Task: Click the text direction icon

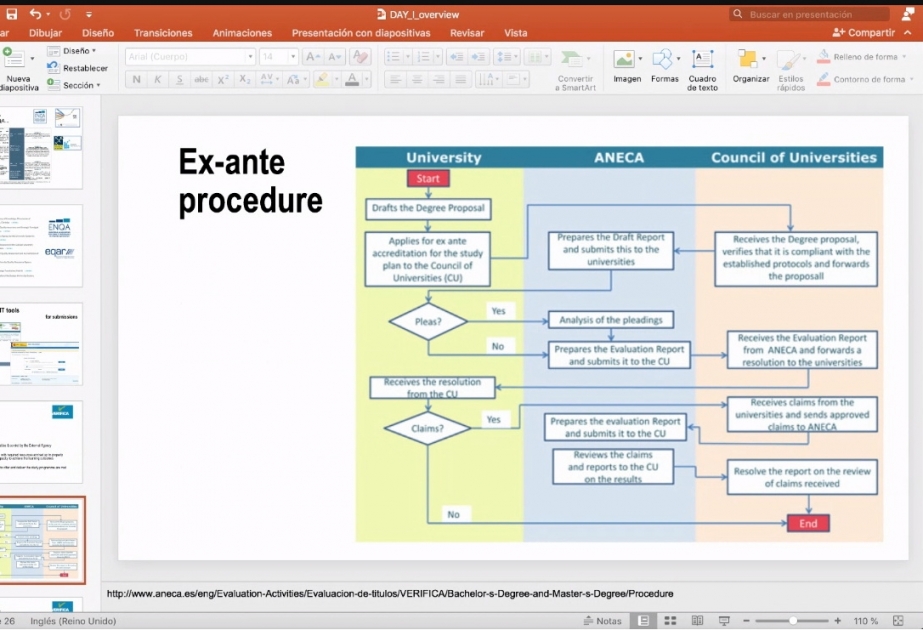Action: [486, 79]
